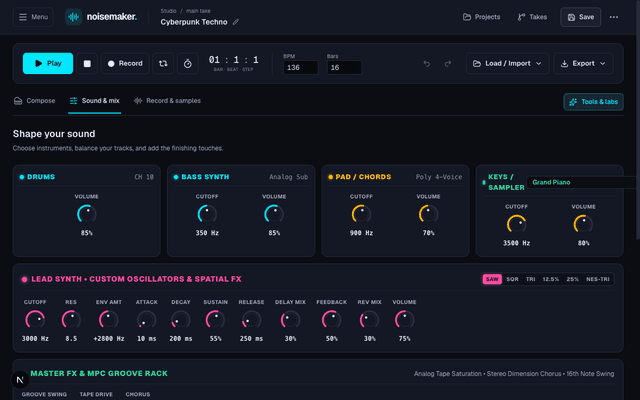Click the Cyberpunk Techno project title
Viewport: 640px width, 400px height.
click(194, 22)
